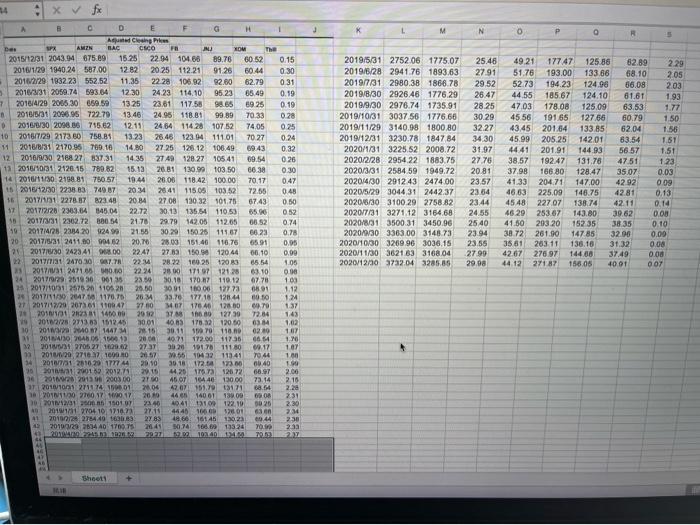Click the CSCO column label cell

[147, 48]
